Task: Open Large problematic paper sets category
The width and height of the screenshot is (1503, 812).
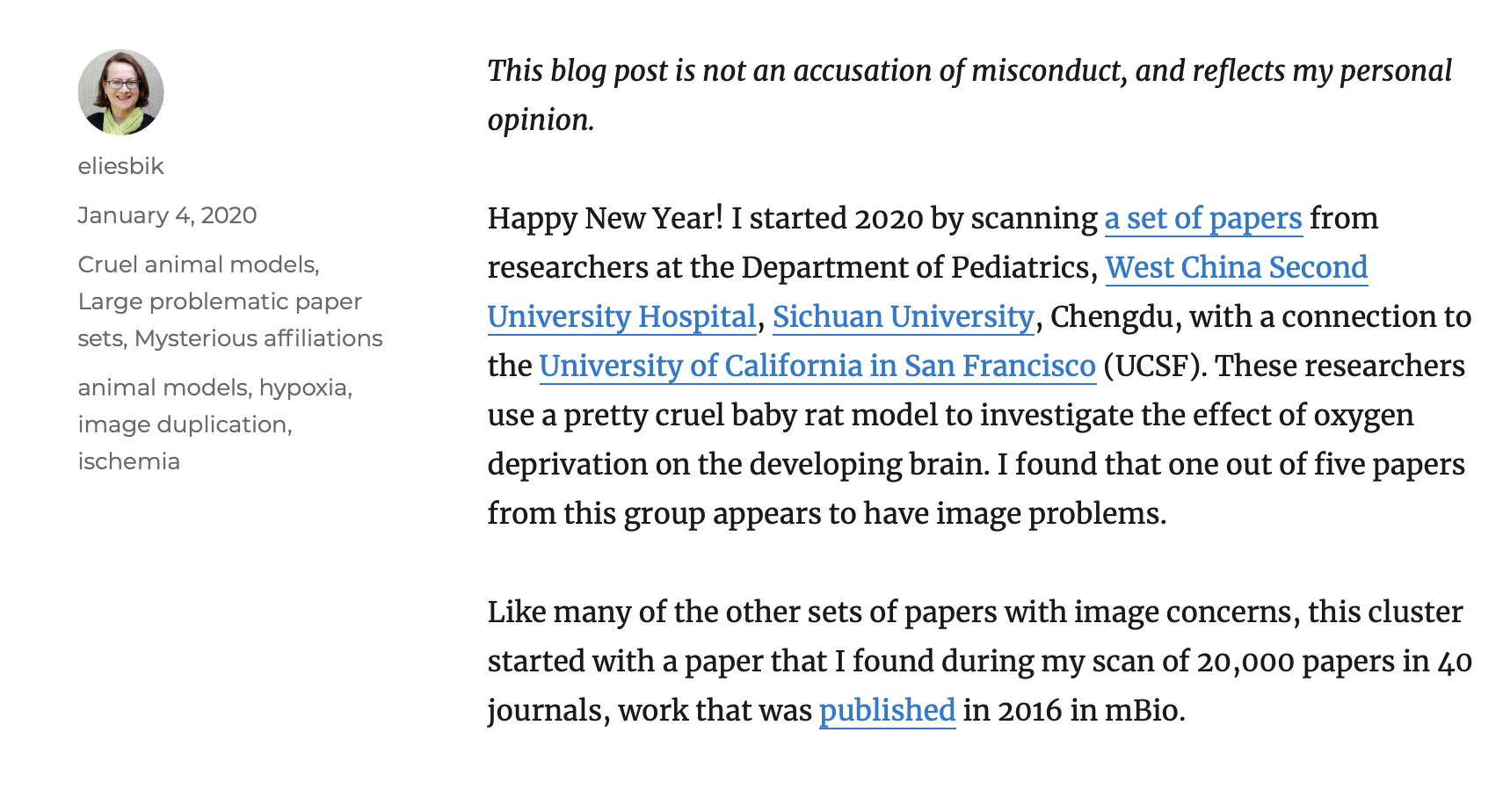Action: [220, 301]
